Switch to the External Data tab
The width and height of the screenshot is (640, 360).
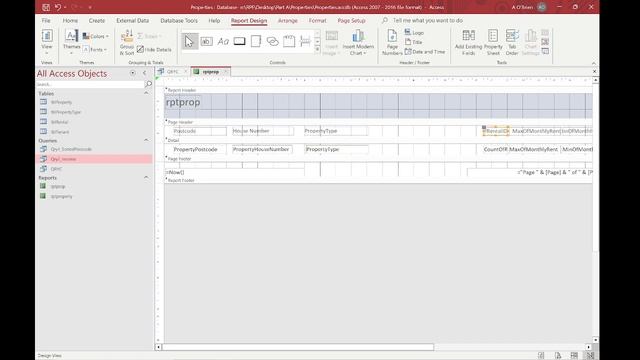click(133, 20)
